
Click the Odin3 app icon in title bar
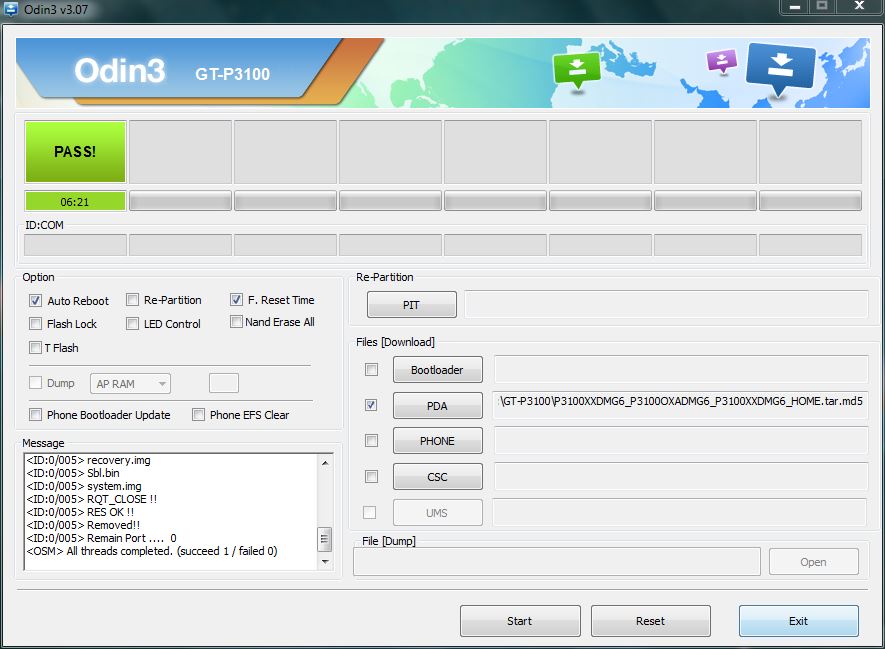click(x=11, y=8)
